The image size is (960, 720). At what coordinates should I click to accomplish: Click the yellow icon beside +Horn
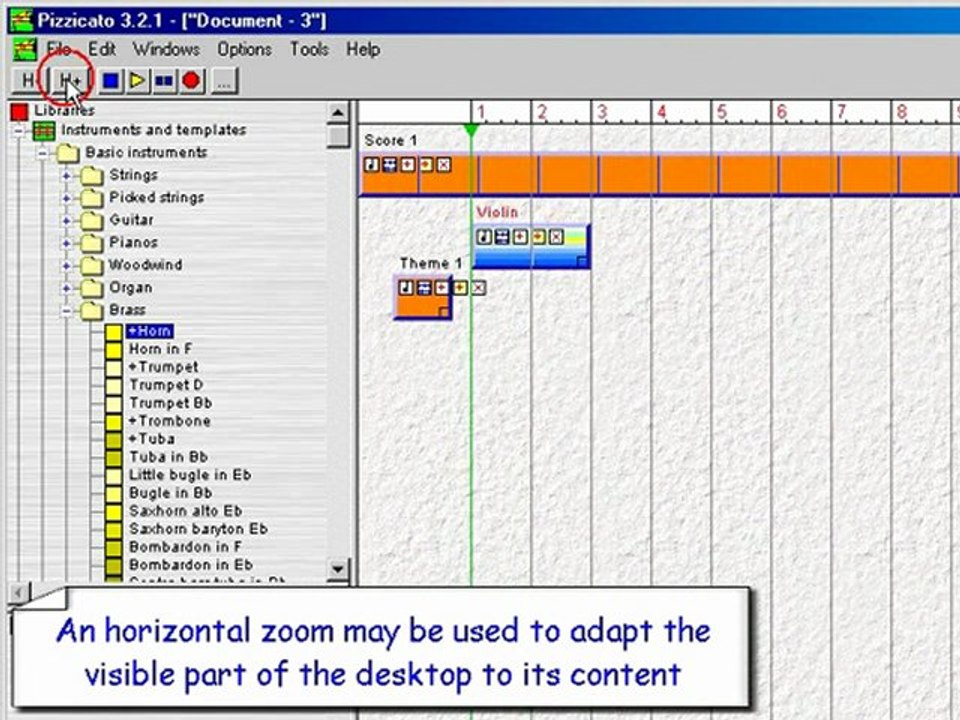tap(113, 332)
